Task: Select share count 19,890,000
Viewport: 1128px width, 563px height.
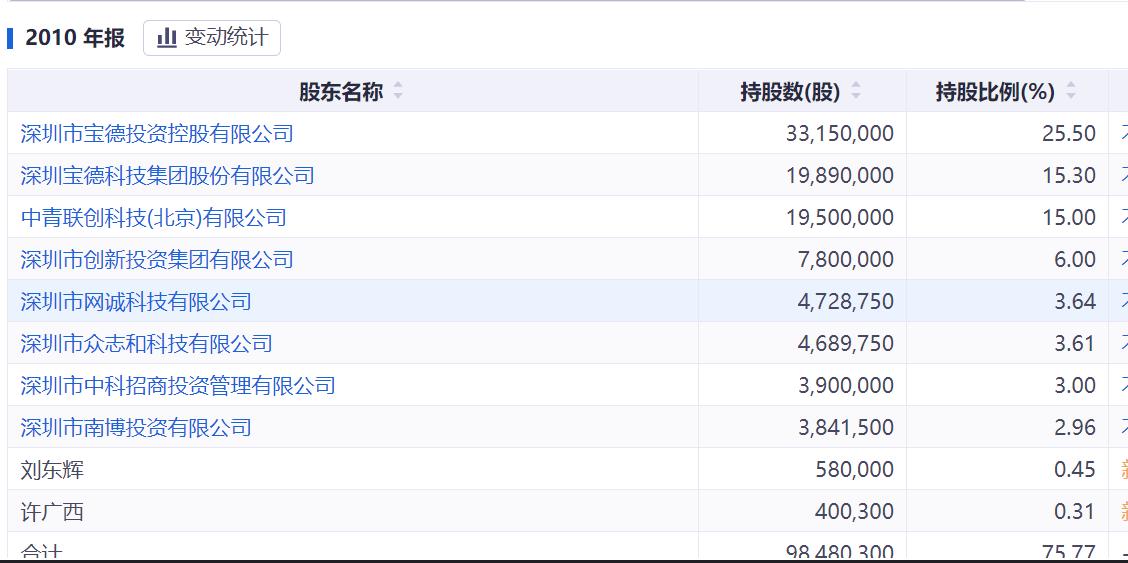Action: click(x=840, y=175)
